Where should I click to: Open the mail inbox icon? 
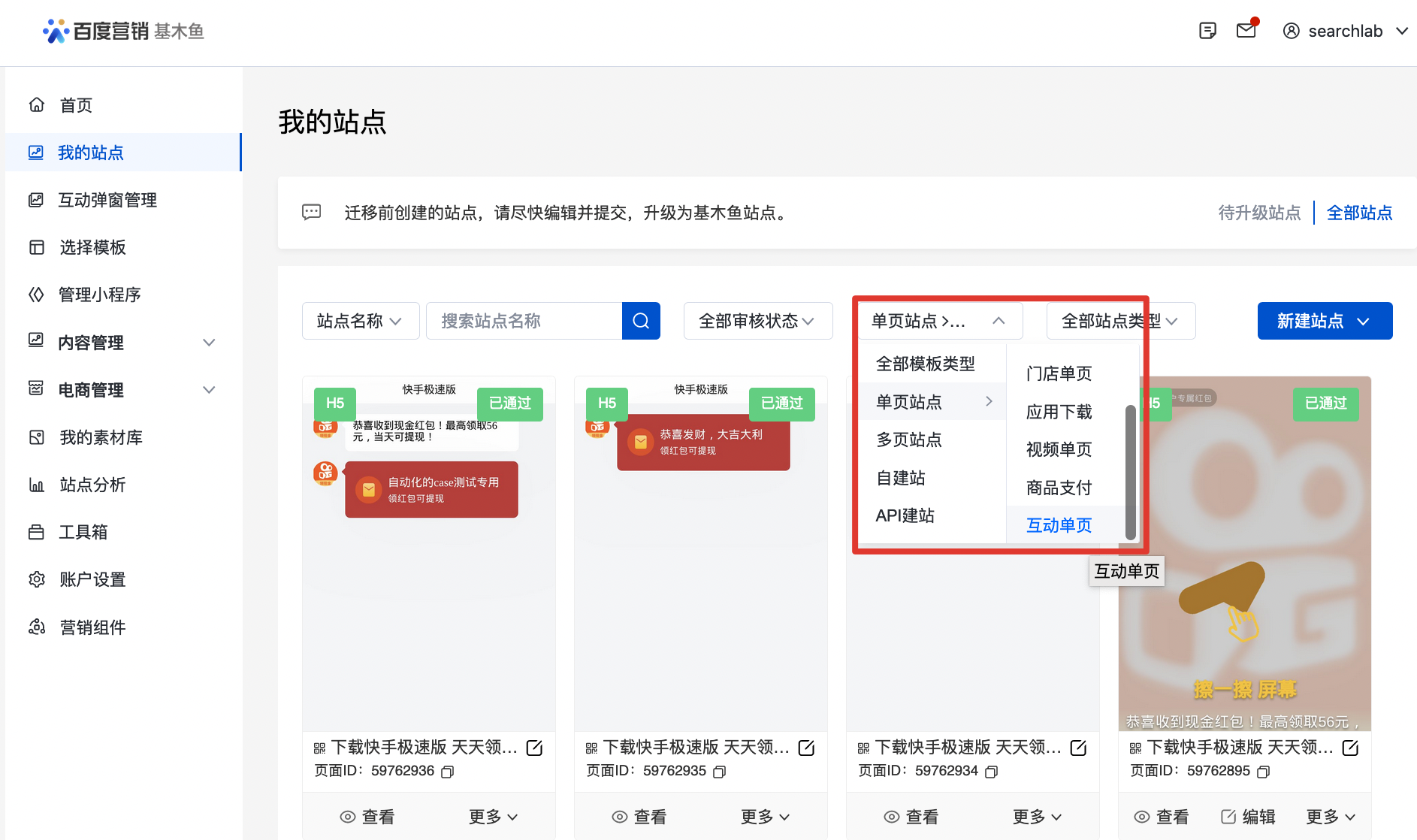click(x=1246, y=31)
